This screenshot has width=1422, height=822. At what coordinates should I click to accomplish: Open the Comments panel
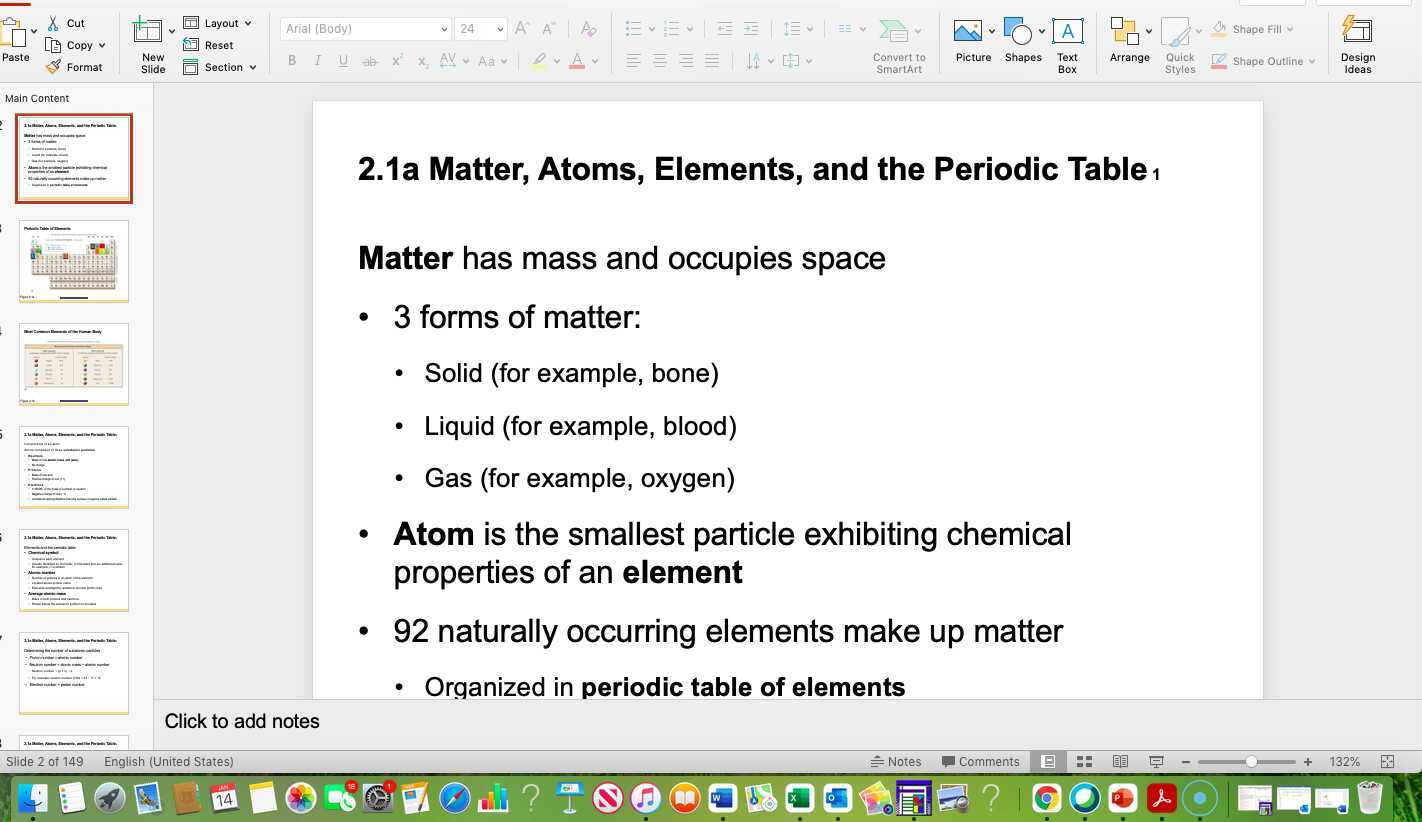[981, 761]
